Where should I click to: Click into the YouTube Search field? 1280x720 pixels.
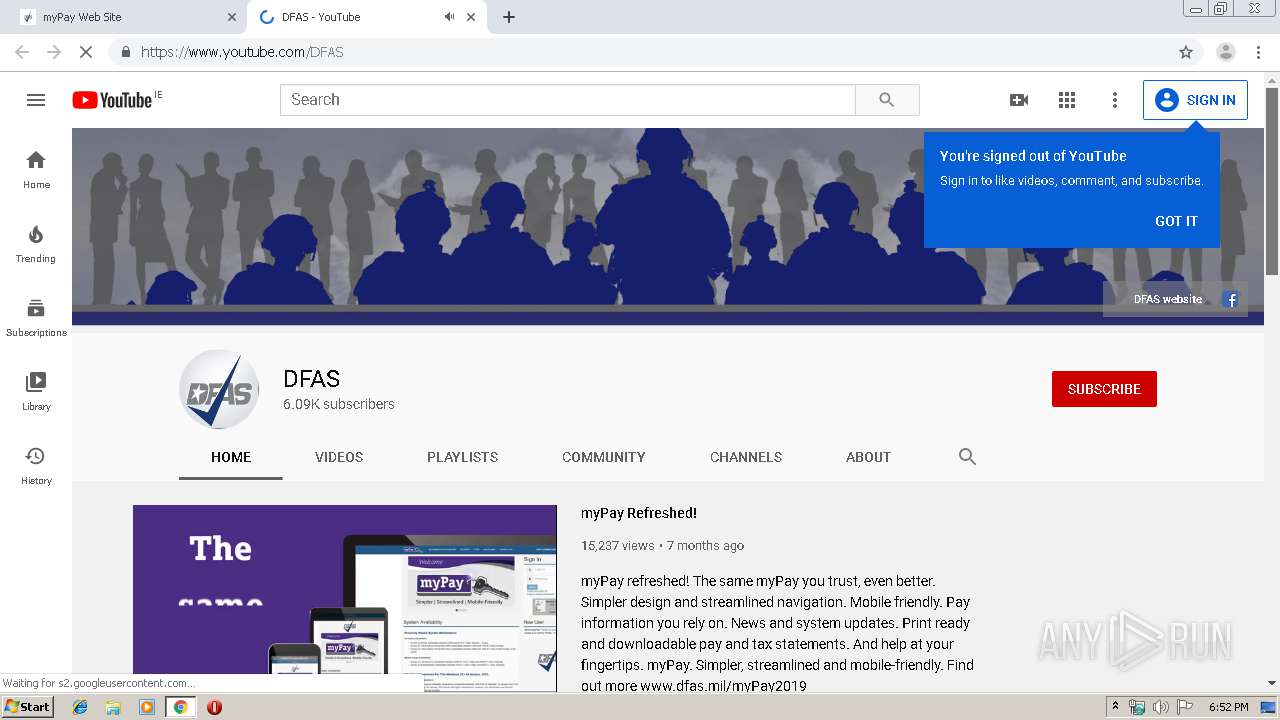(568, 100)
